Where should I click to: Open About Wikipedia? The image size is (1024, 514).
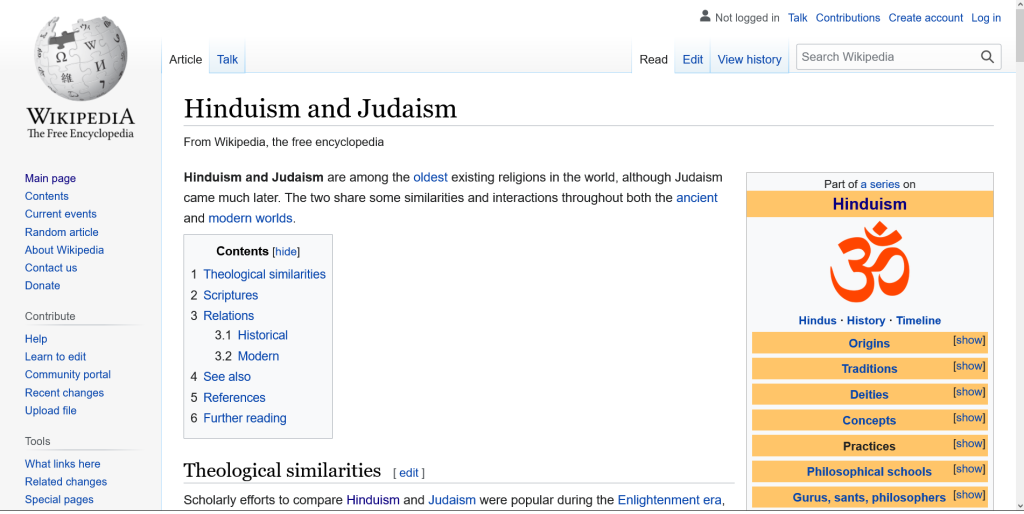point(64,249)
